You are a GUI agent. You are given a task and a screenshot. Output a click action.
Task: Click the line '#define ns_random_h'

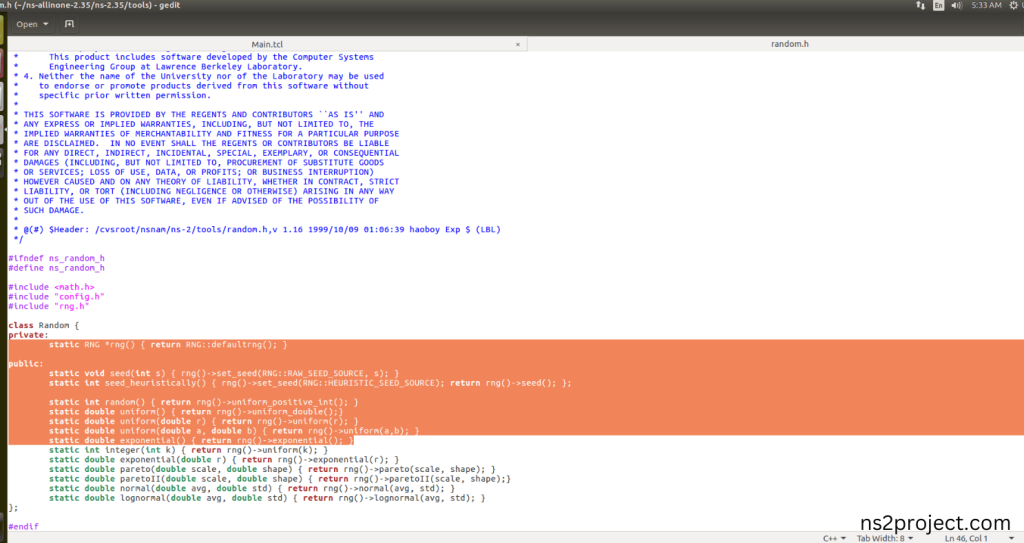(56, 268)
